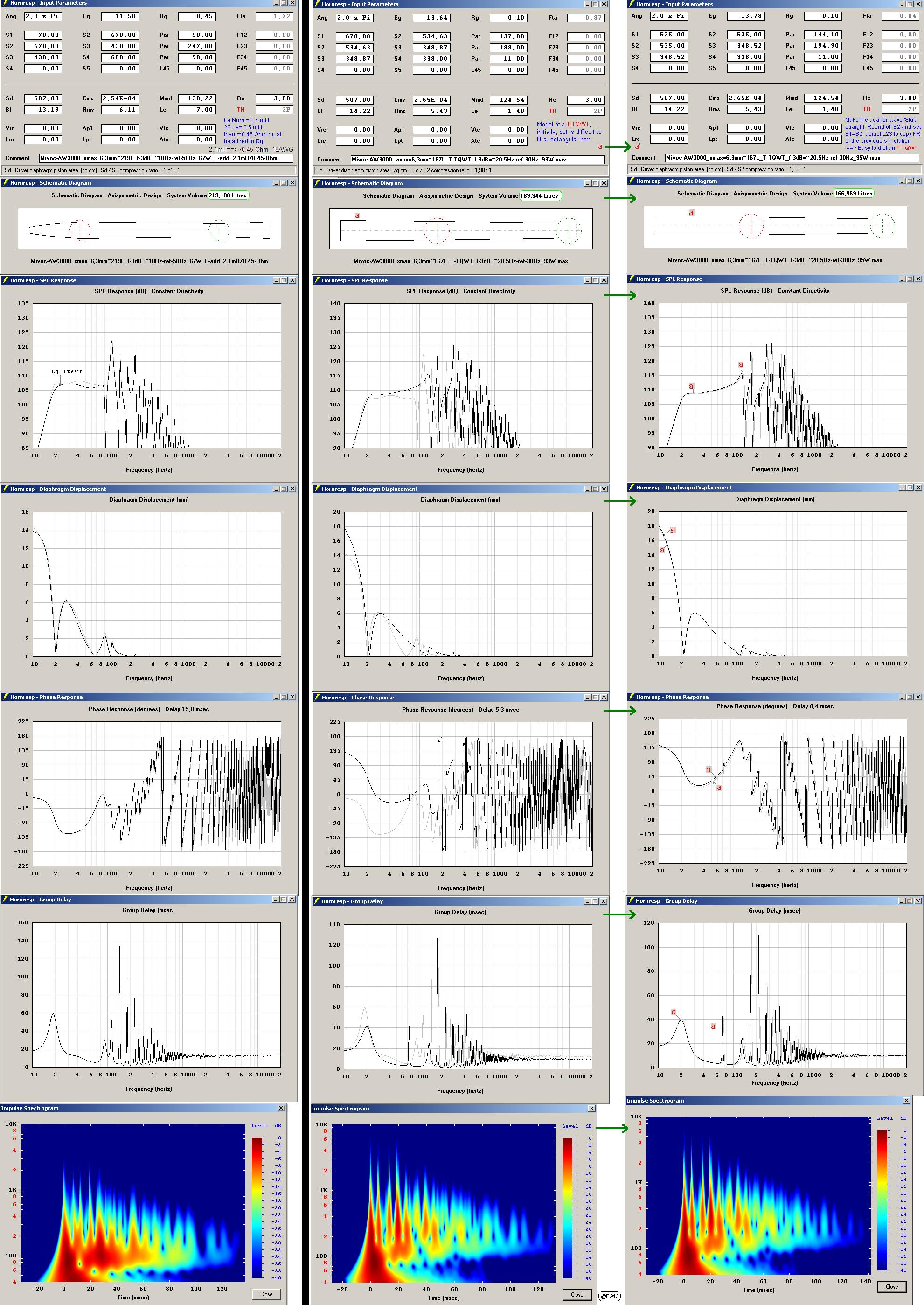Viewport: 924px width, 1305px height.
Task: Click the Par field showing 194,90
Action: pos(823,46)
